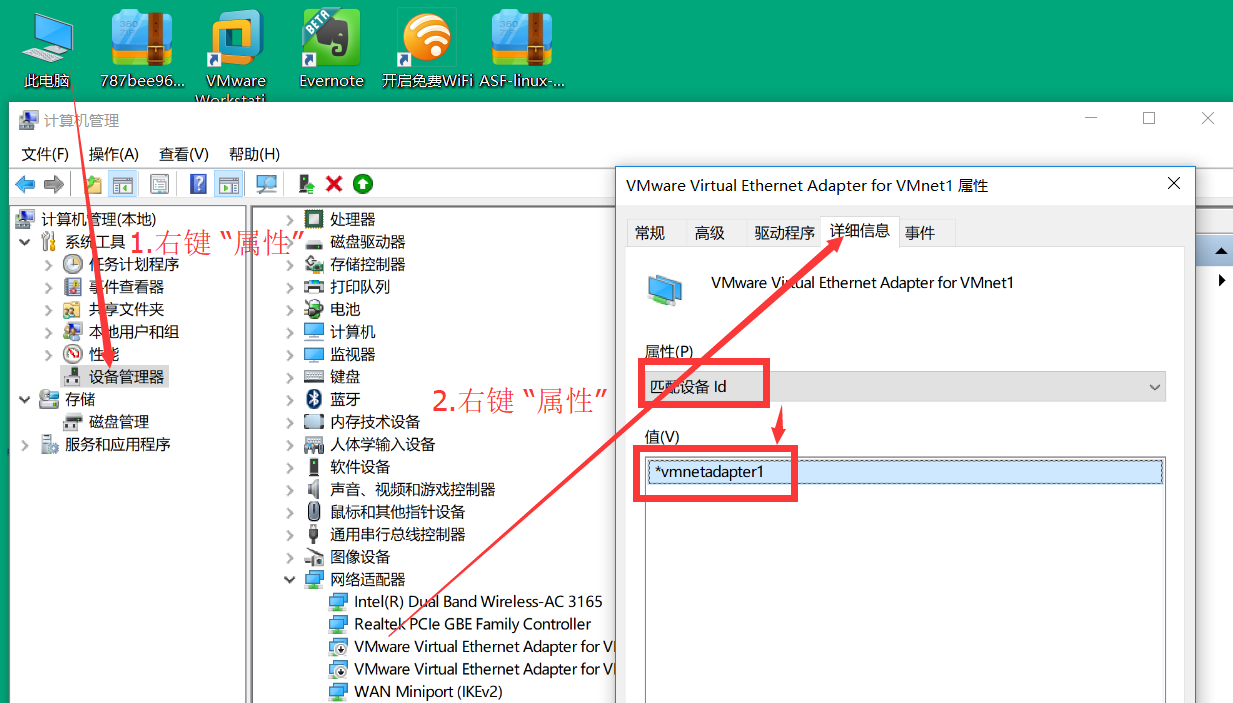Viewport: 1233px width, 703px height.
Task: Open the 查看(V) menu
Action: pos(184,154)
